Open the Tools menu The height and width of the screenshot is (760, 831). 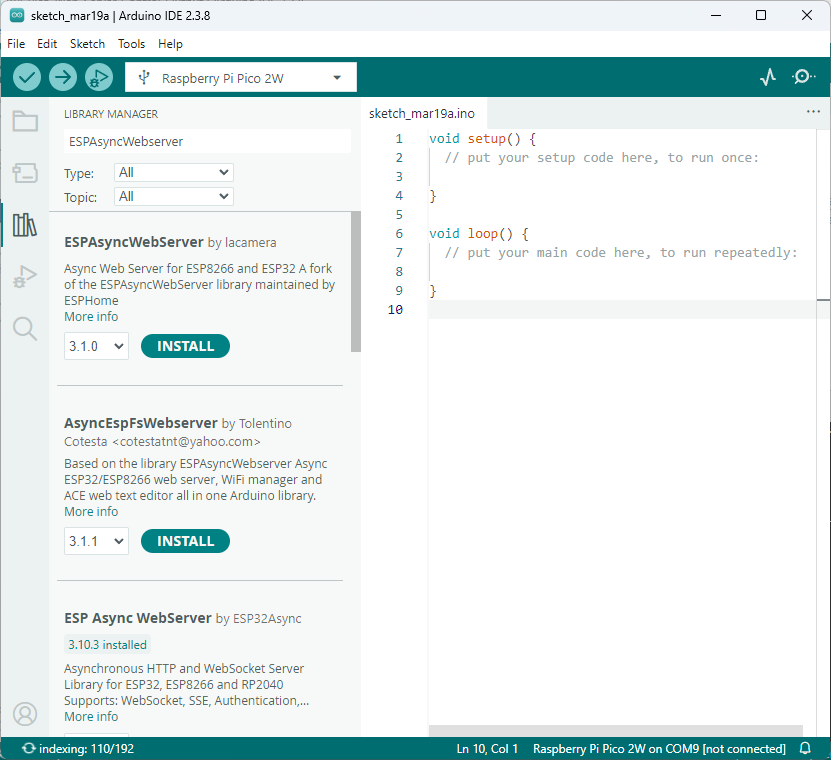click(x=131, y=44)
